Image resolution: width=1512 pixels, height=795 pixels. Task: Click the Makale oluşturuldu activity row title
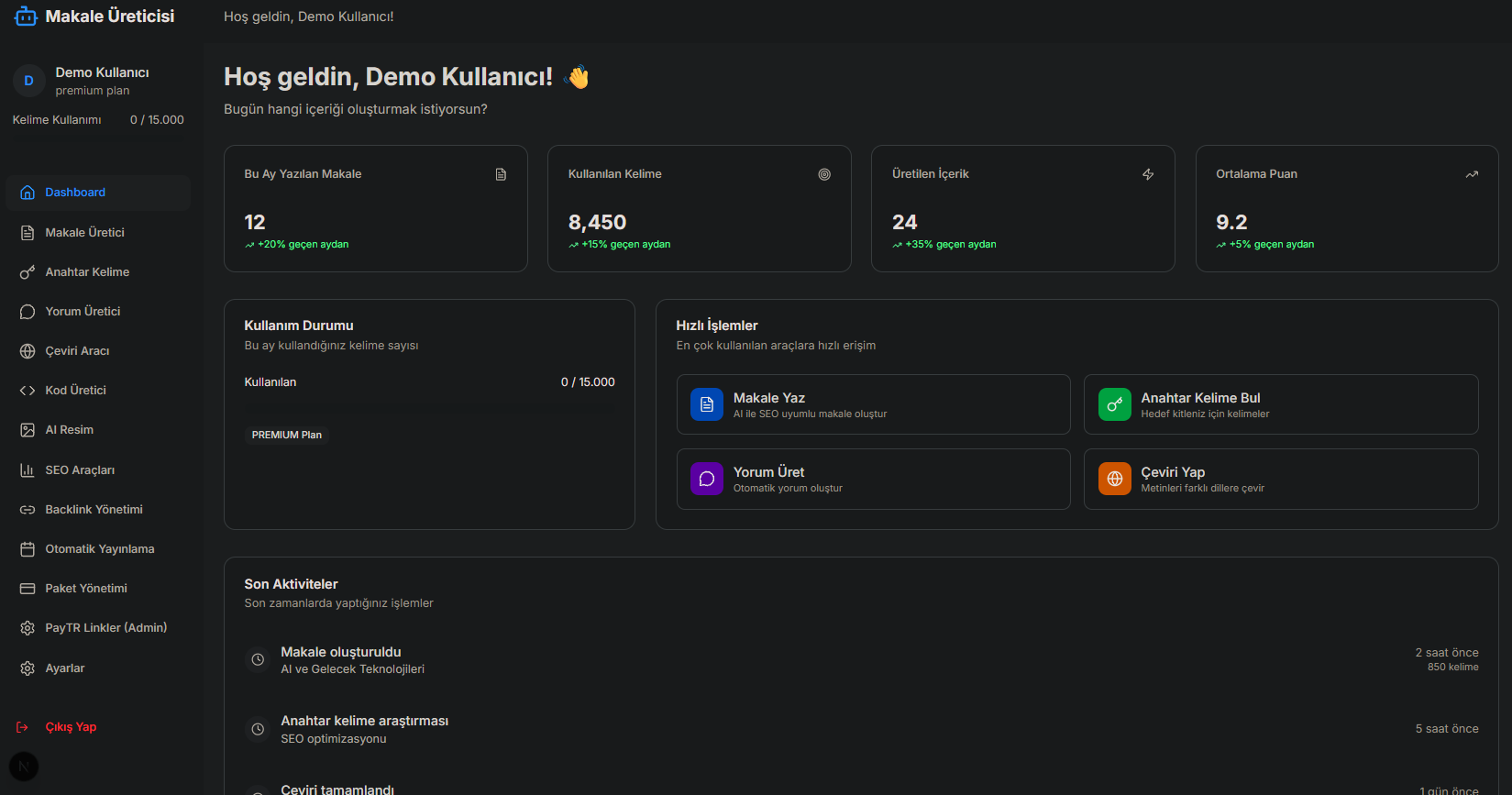pos(341,652)
